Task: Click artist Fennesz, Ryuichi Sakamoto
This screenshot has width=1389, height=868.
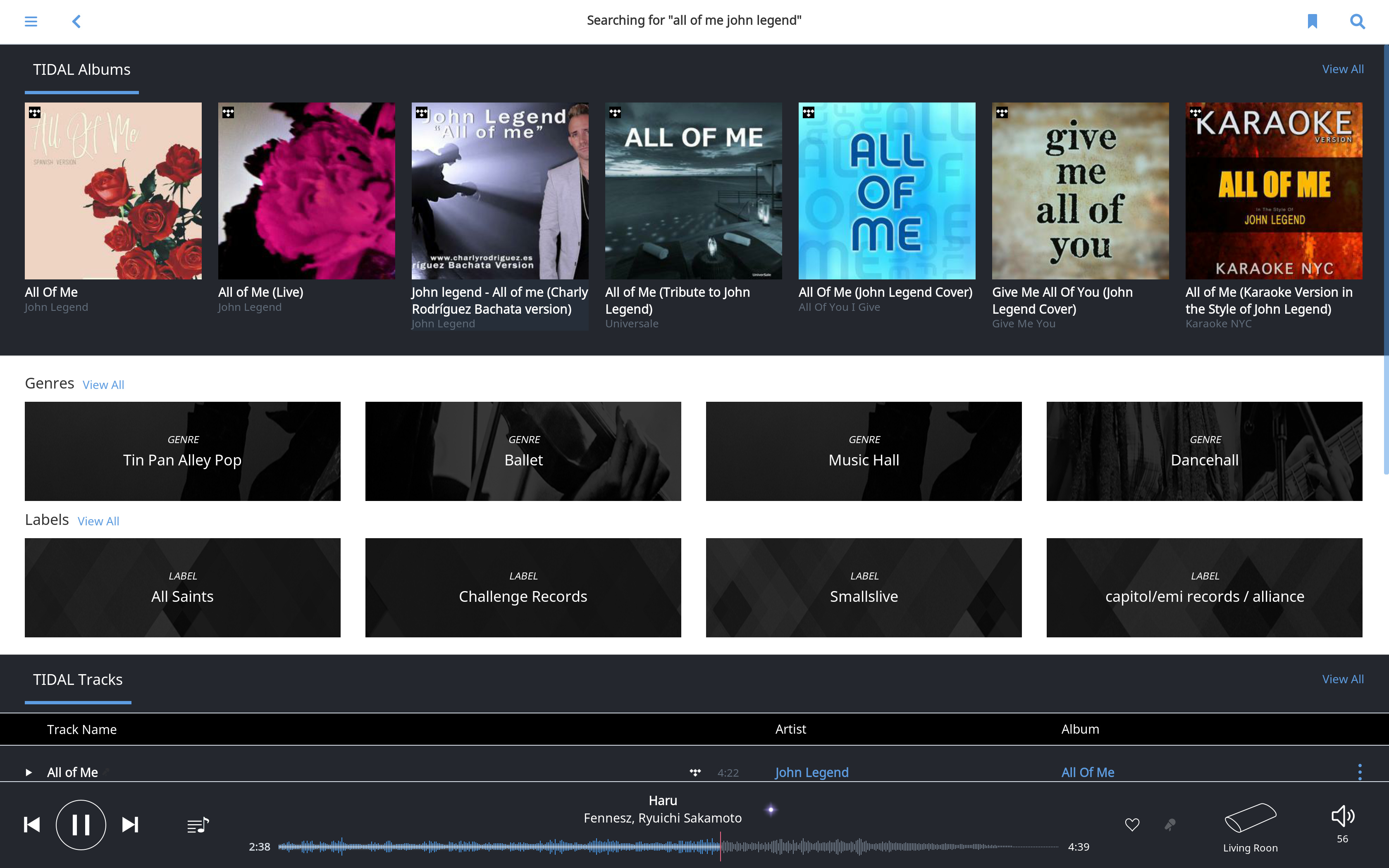Action: 662,818
